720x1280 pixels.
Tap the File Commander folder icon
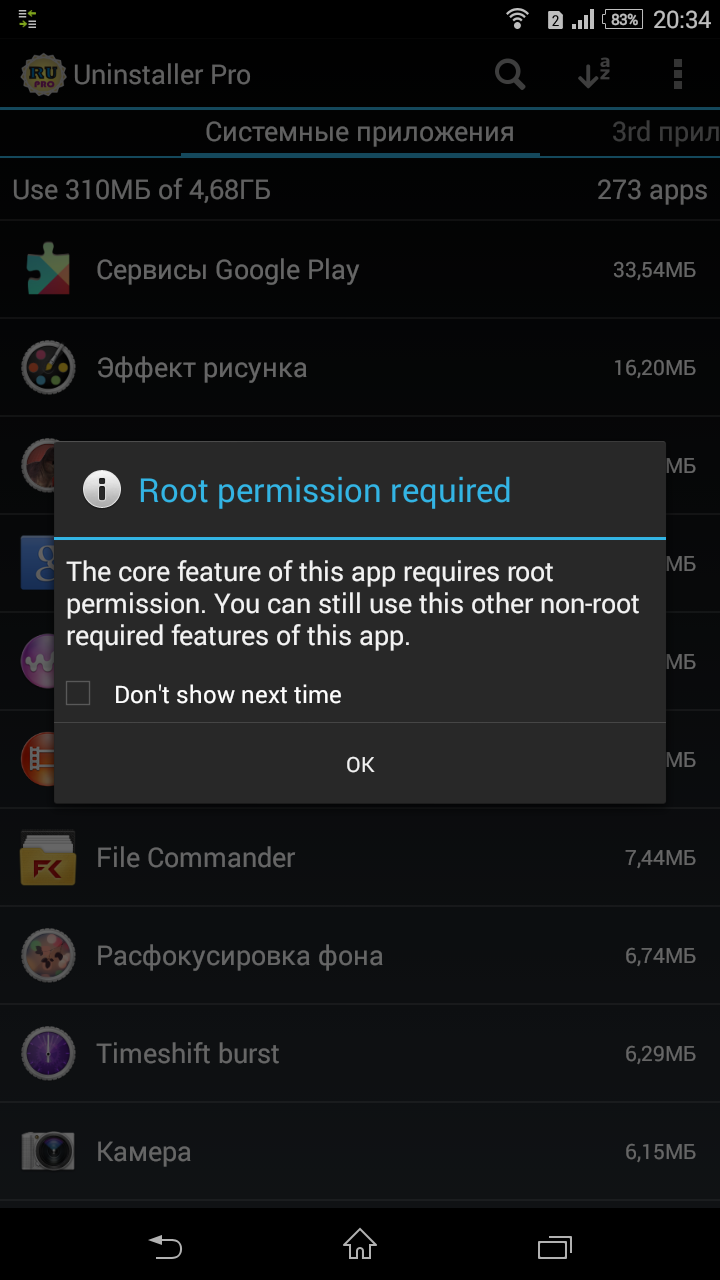click(x=48, y=858)
